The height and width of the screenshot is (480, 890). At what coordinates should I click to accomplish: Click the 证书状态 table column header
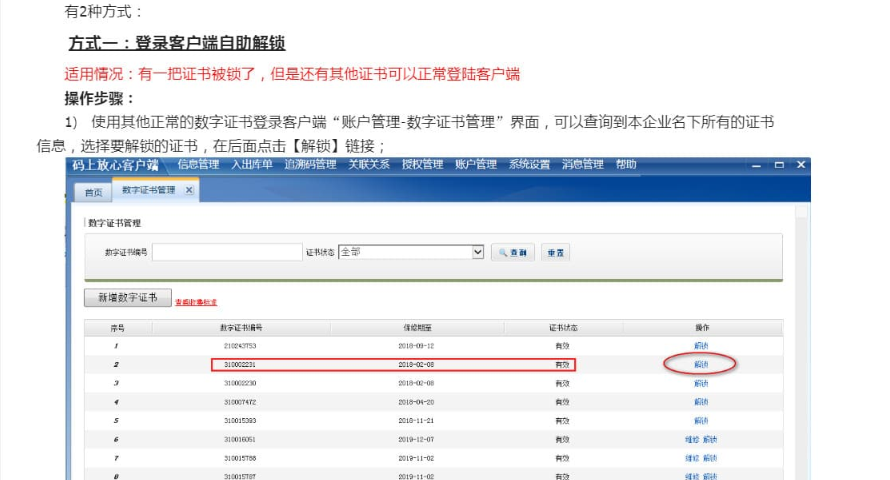tap(563, 328)
